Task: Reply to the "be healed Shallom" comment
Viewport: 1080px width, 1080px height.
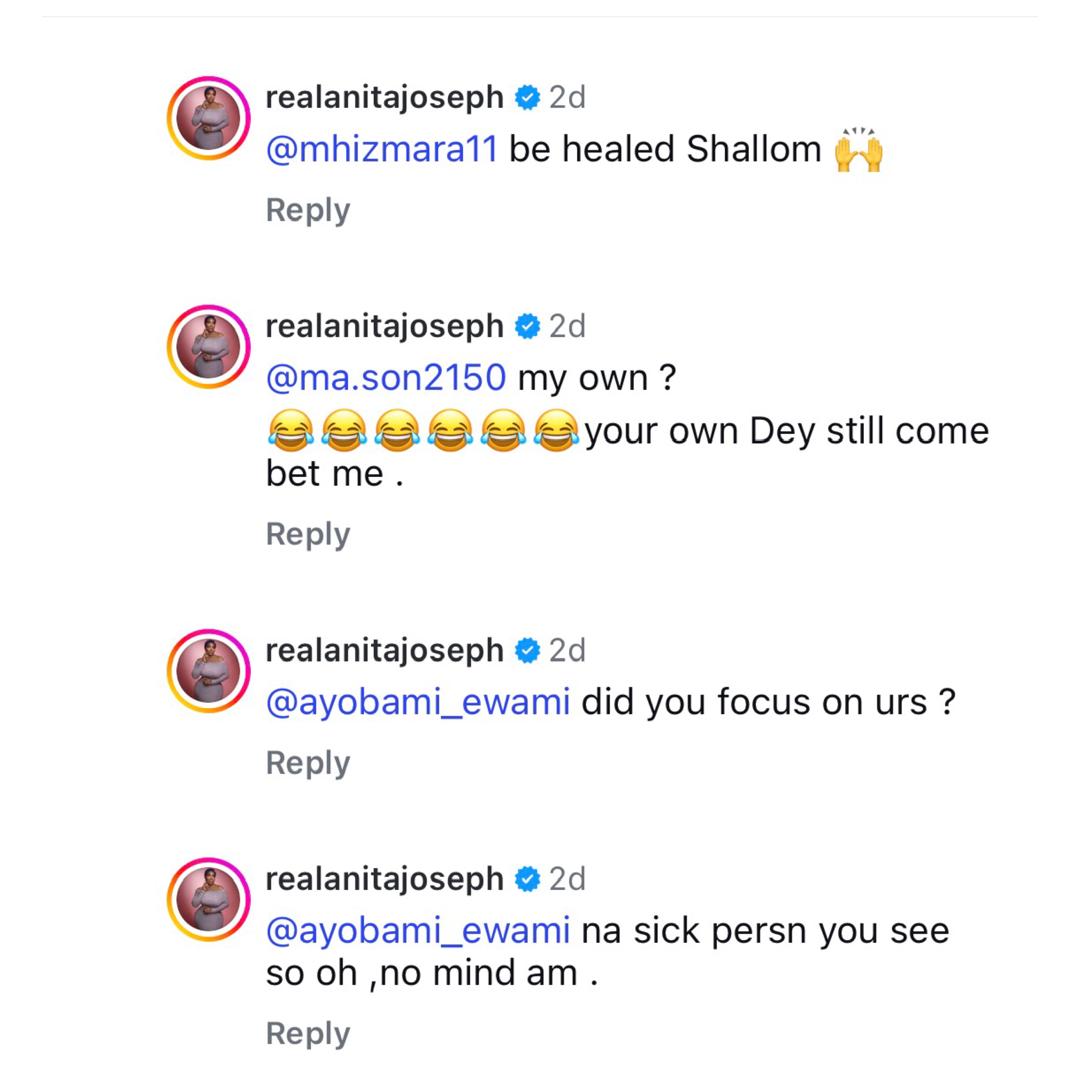Action: pyautogui.click(x=308, y=210)
